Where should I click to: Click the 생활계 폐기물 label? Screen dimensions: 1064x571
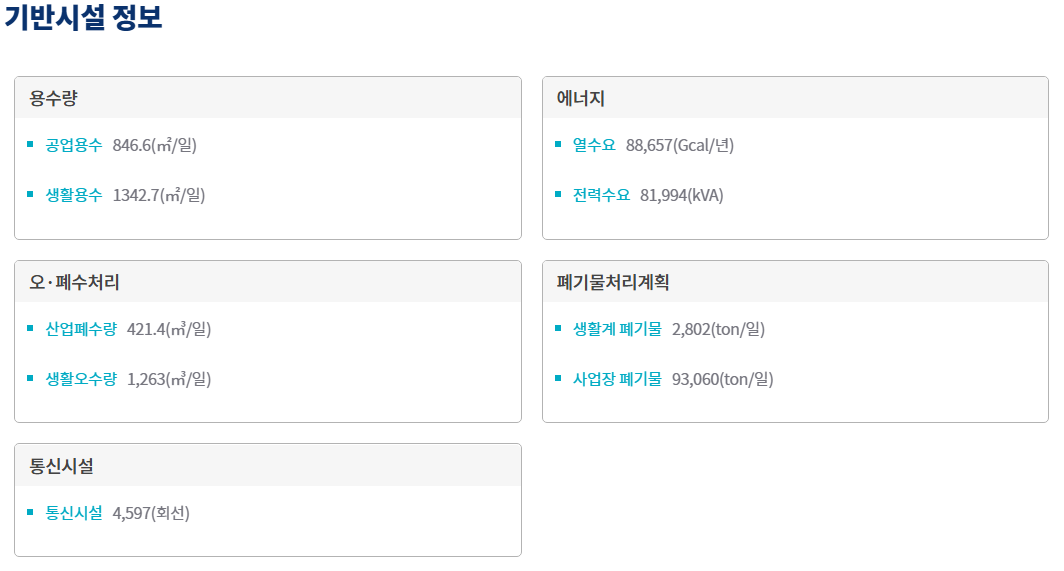click(x=617, y=329)
